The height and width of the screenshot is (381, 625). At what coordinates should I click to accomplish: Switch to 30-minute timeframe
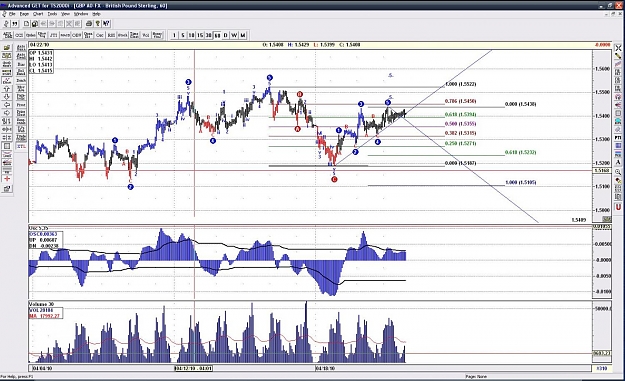208,35
